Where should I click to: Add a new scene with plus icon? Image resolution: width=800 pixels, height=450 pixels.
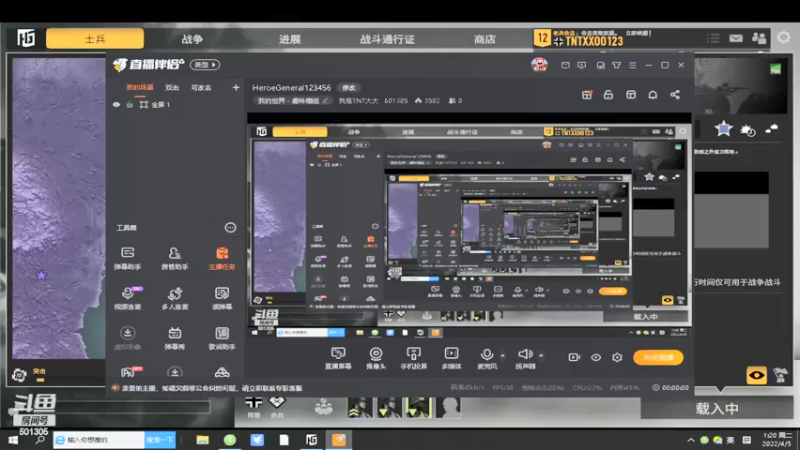236,88
